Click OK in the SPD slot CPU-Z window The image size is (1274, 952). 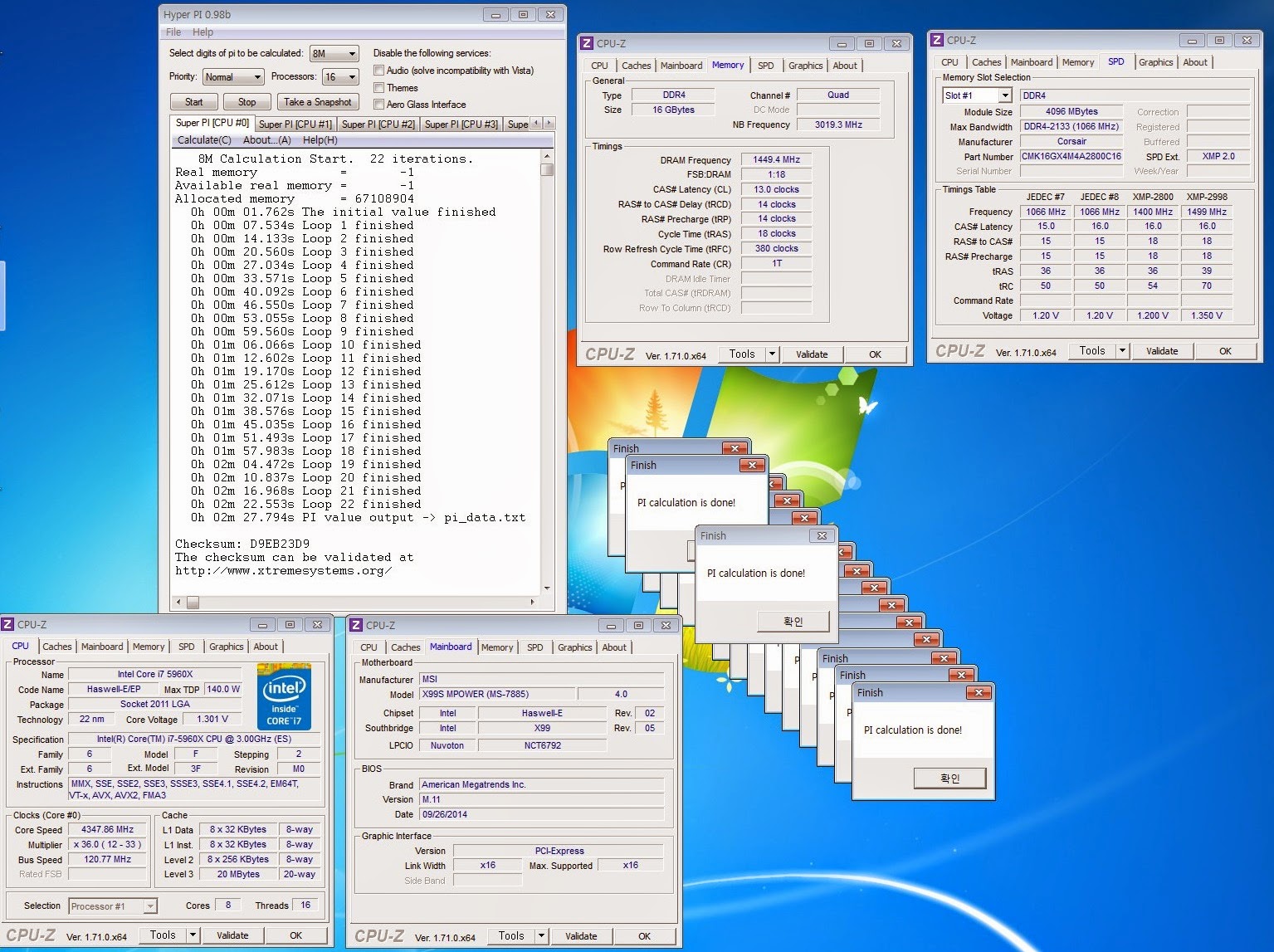[1225, 351]
